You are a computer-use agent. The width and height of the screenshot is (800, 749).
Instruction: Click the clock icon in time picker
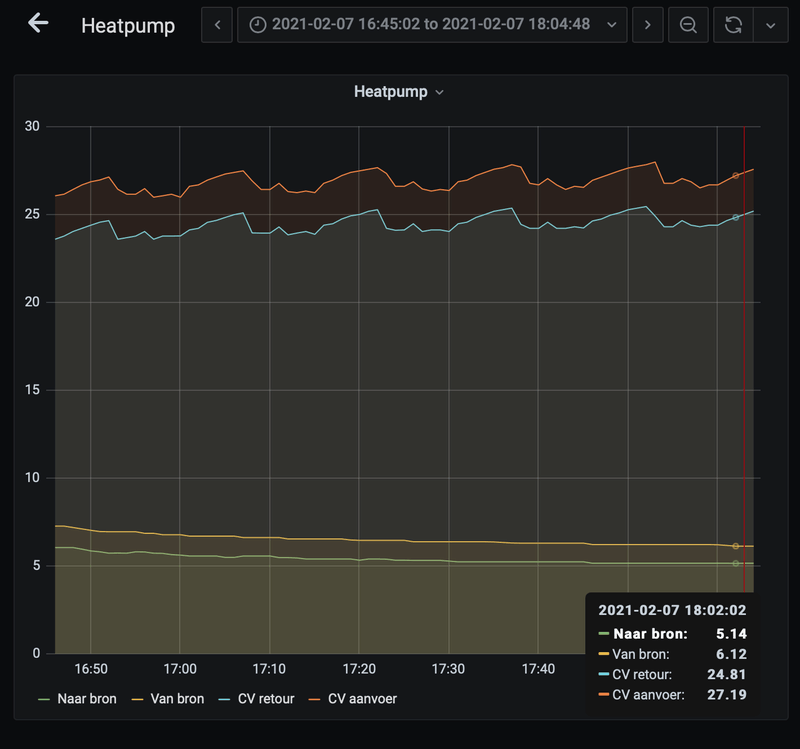click(x=258, y=25)
